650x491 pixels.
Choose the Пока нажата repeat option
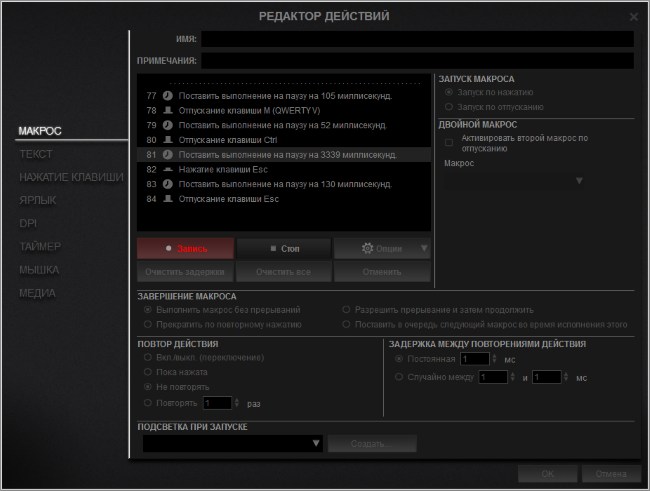coord(148,371)
